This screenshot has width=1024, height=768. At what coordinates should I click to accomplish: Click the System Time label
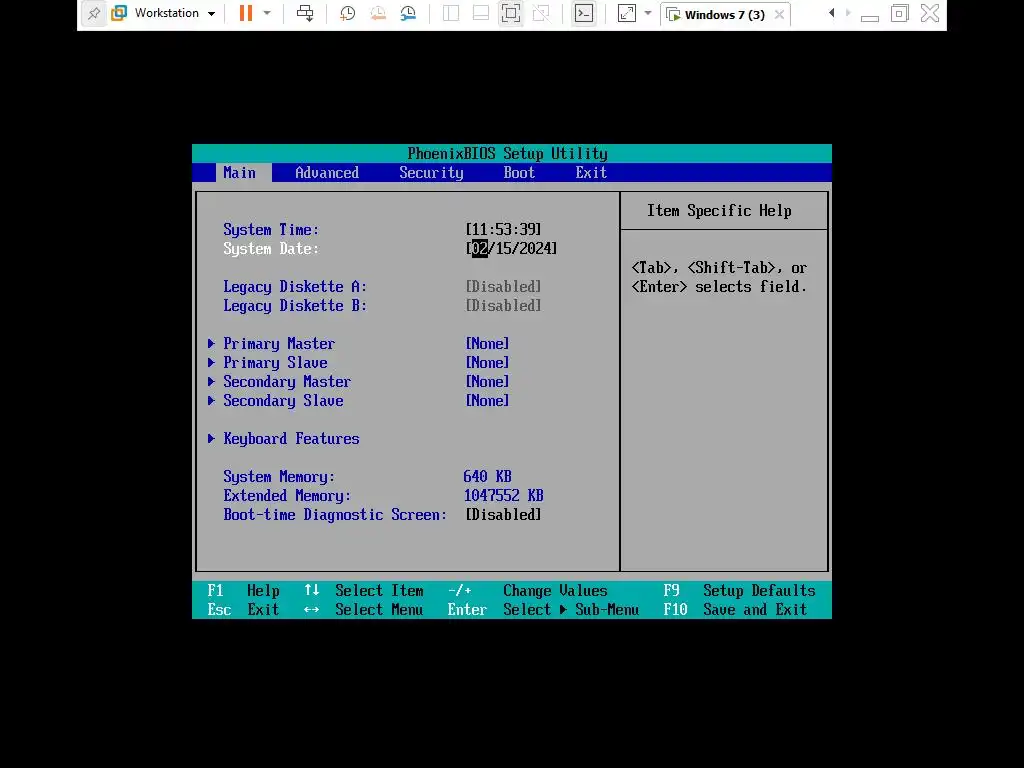coord(271,229)
